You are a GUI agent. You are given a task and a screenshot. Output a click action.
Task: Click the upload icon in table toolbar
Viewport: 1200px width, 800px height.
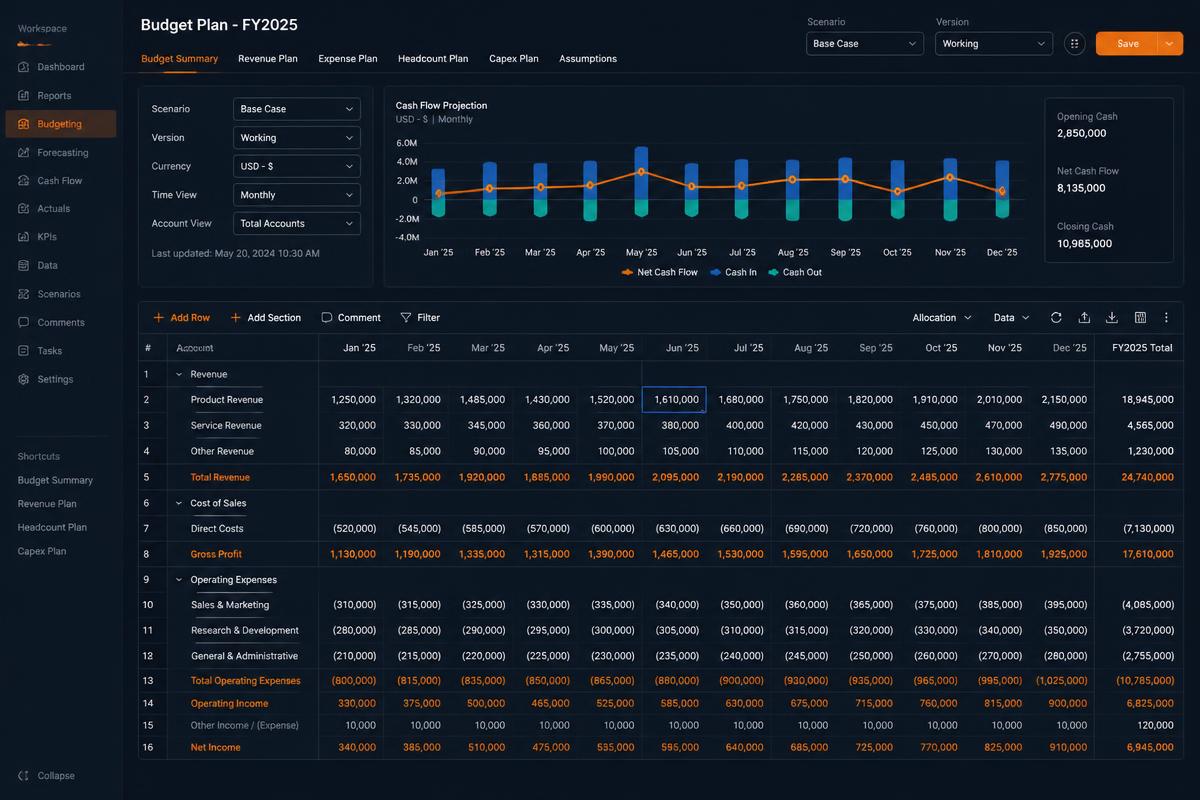(x=1084, y=318)
